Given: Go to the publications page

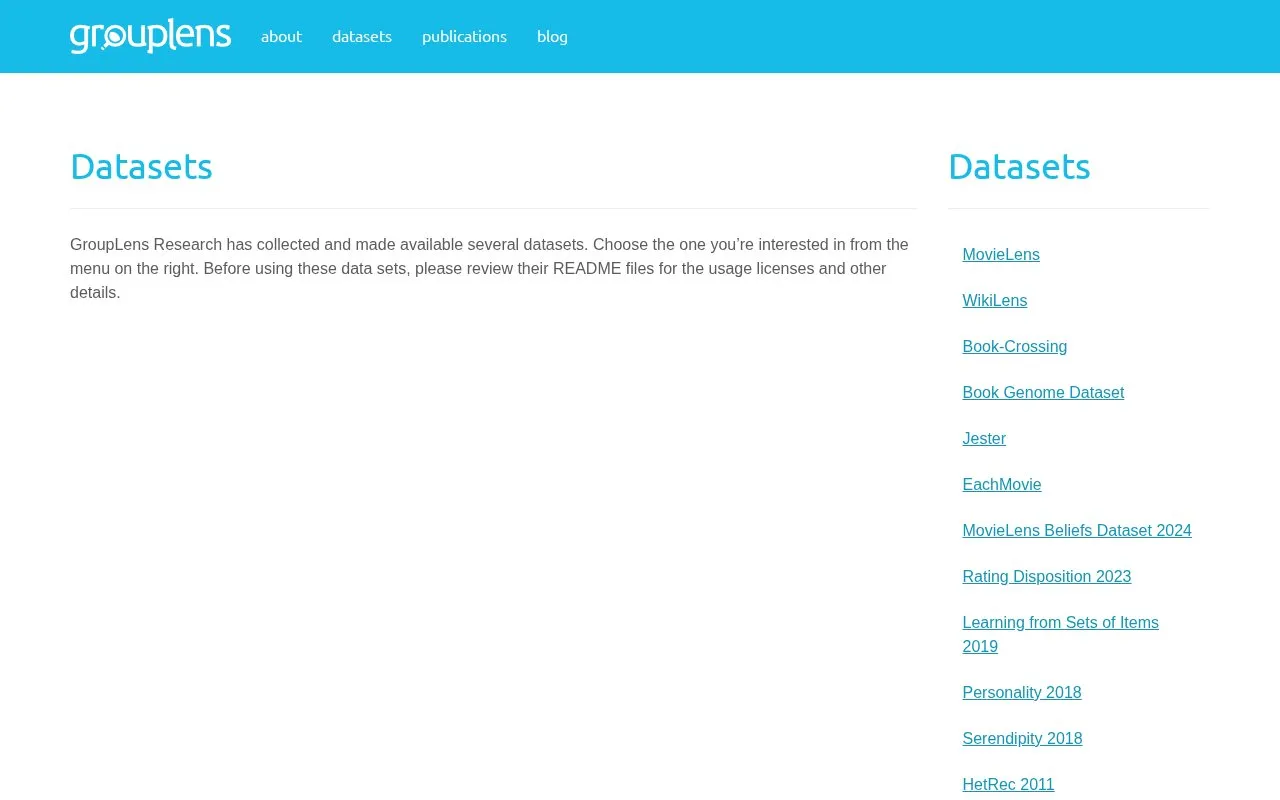Looking at the screenshot, I should [464, 36].
